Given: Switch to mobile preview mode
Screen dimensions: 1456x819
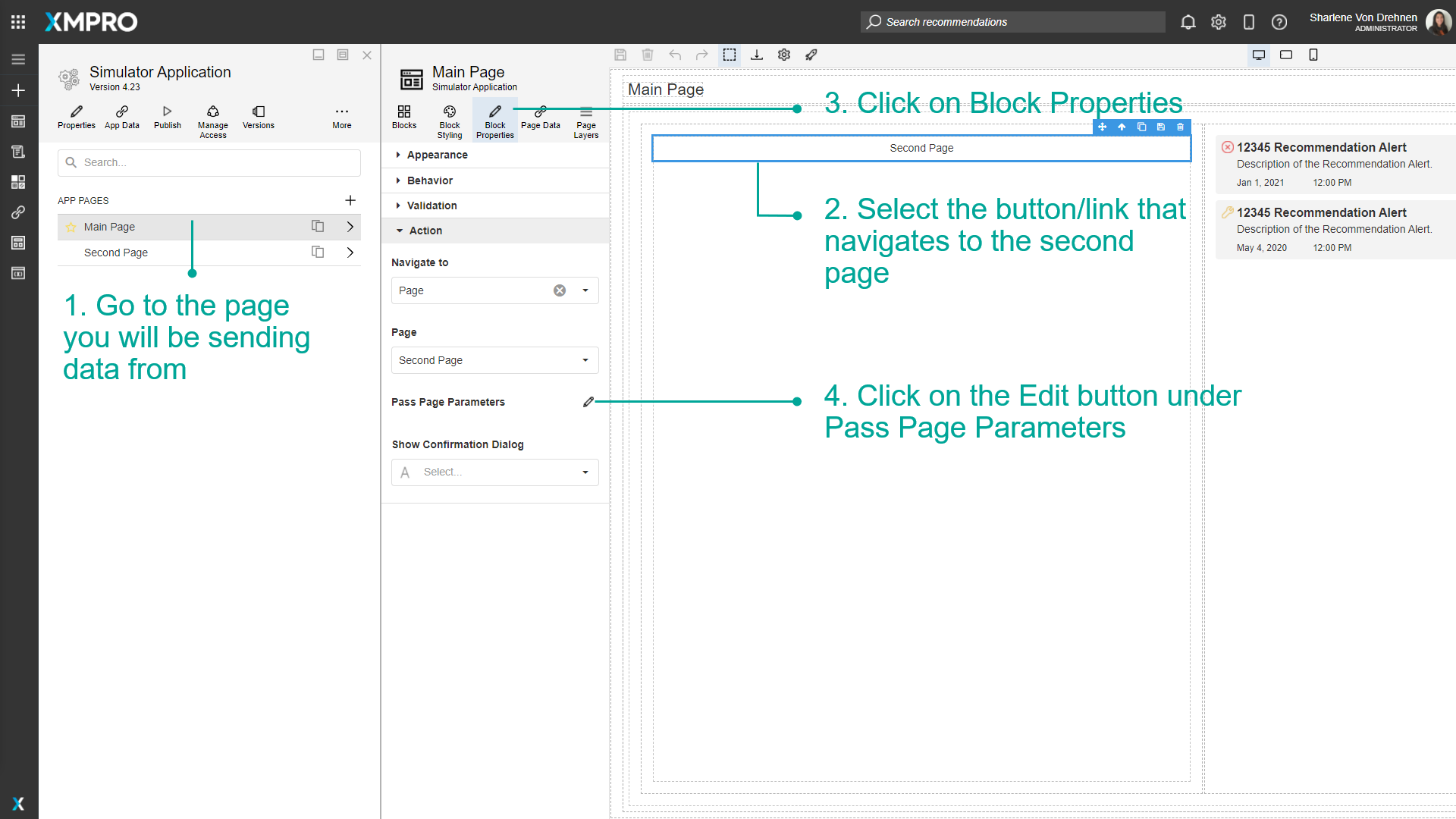Looking at the screenshot, I should [1313, 55].
